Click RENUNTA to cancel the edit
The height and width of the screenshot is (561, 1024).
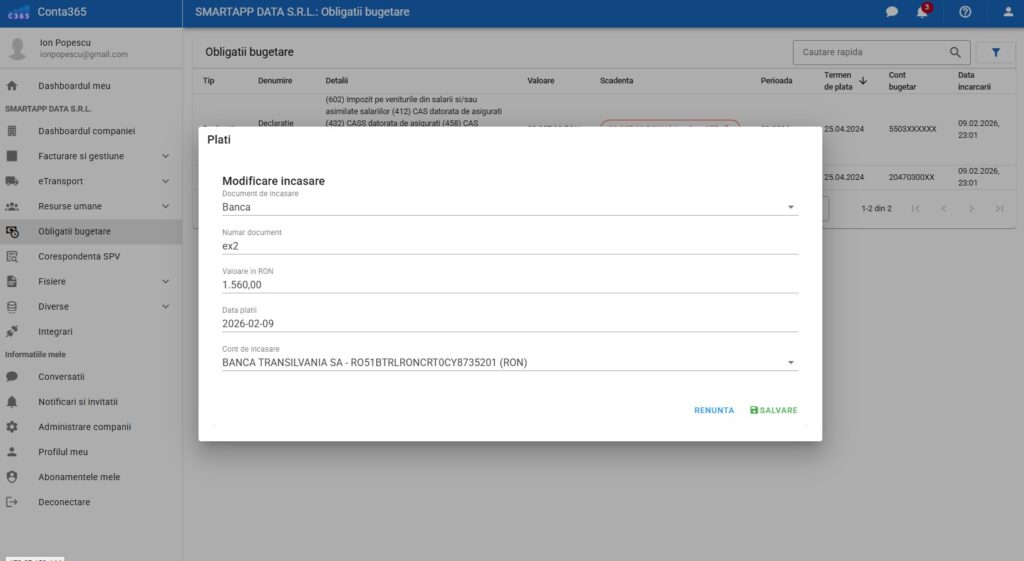coord(714,411)
